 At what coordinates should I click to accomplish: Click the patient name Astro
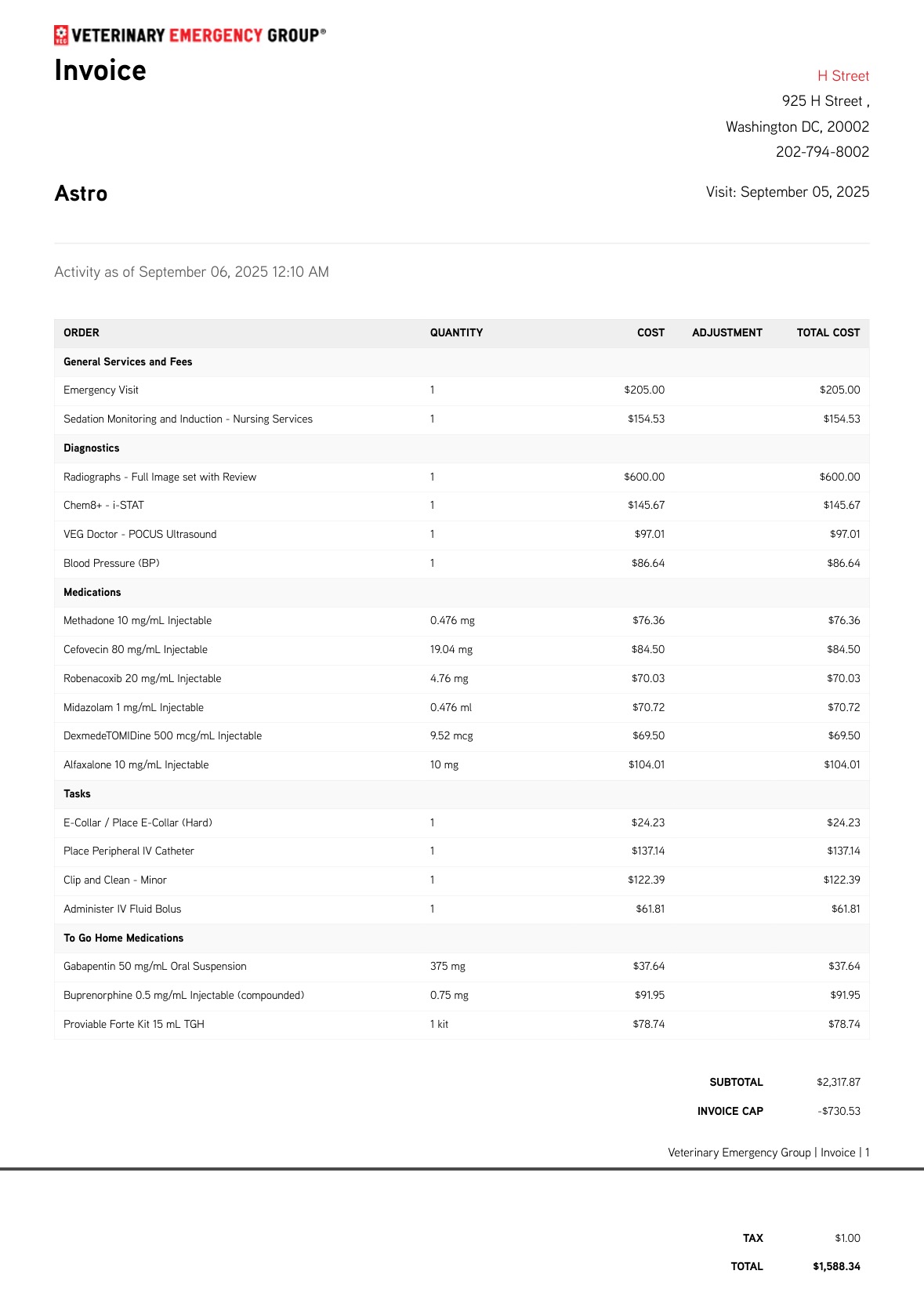(x=81, y=194)
